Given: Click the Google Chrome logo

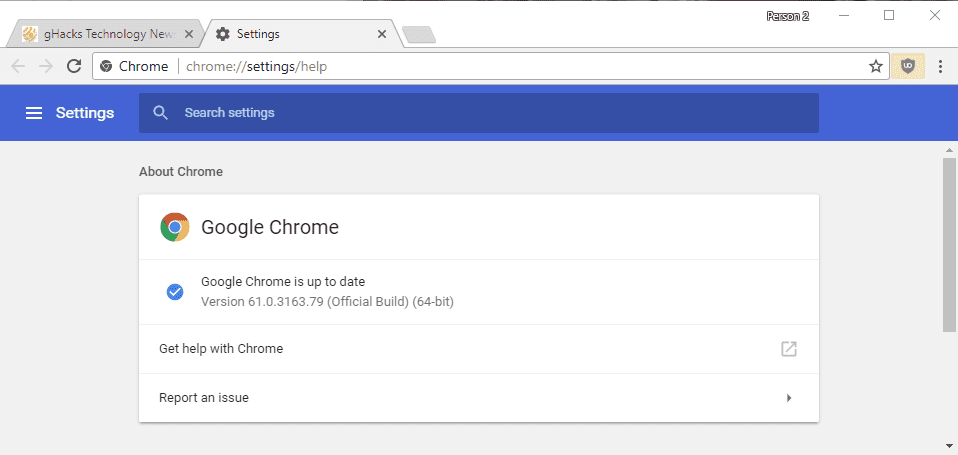Looking at the screenshot, I should tap(175, 227).
